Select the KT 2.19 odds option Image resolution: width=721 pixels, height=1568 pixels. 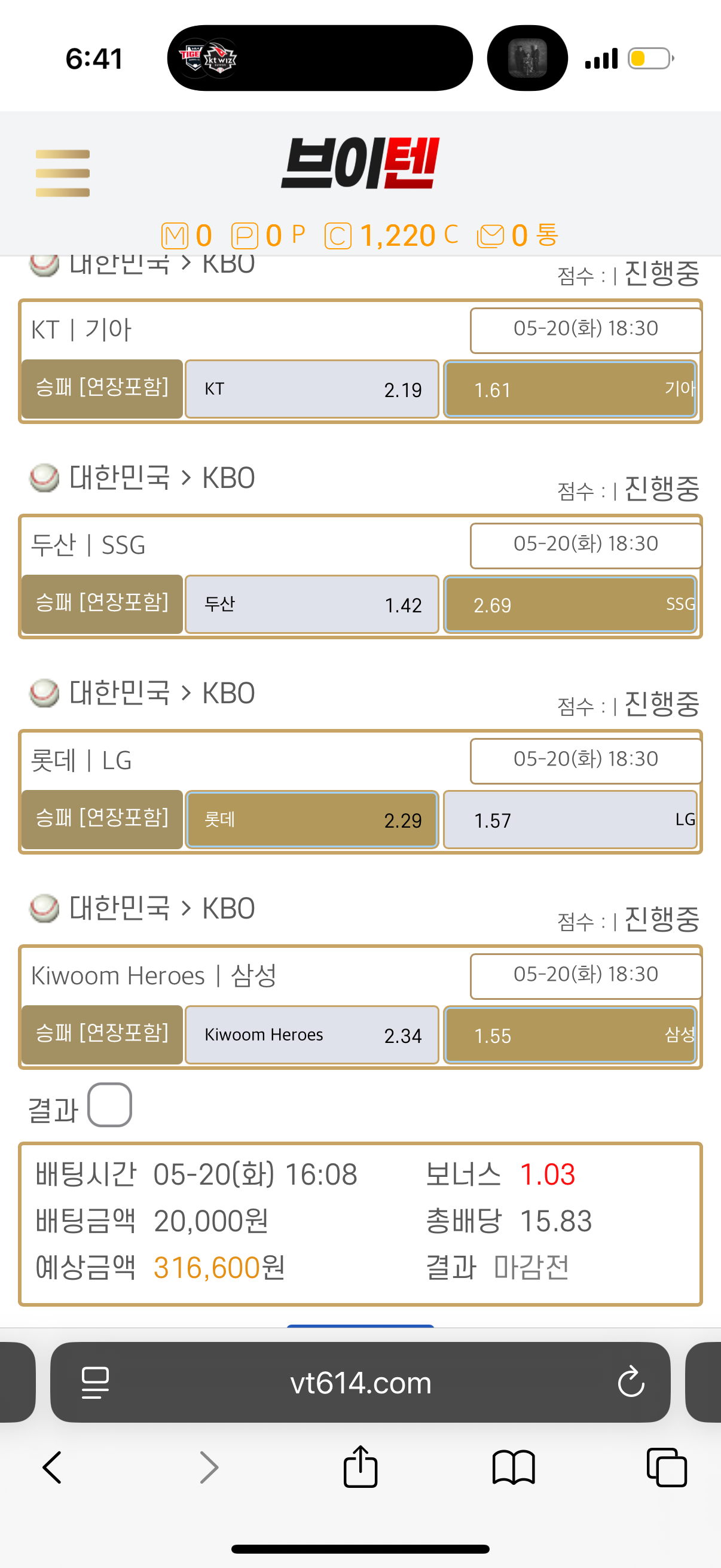click(312, 389)
